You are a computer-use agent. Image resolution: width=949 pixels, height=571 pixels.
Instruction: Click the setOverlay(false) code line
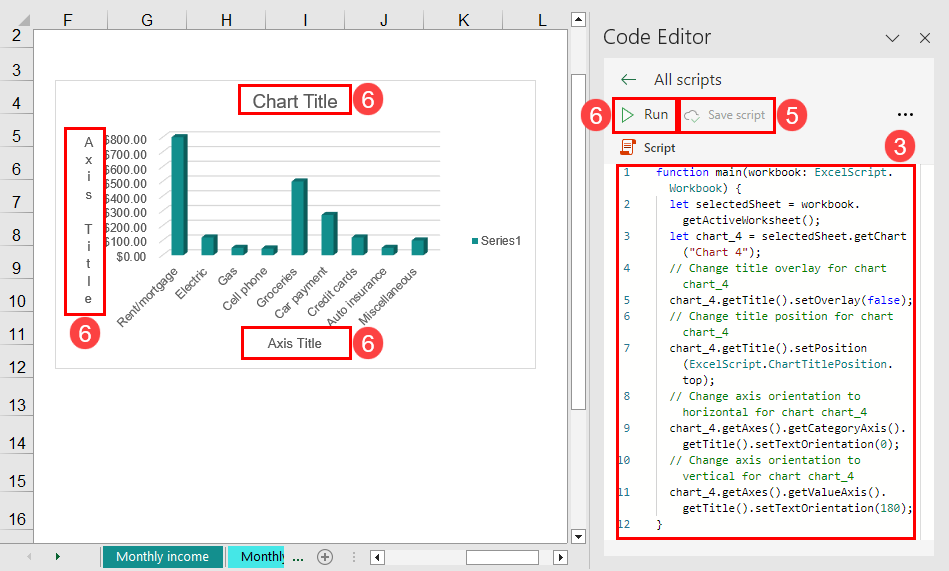[790, 300]
